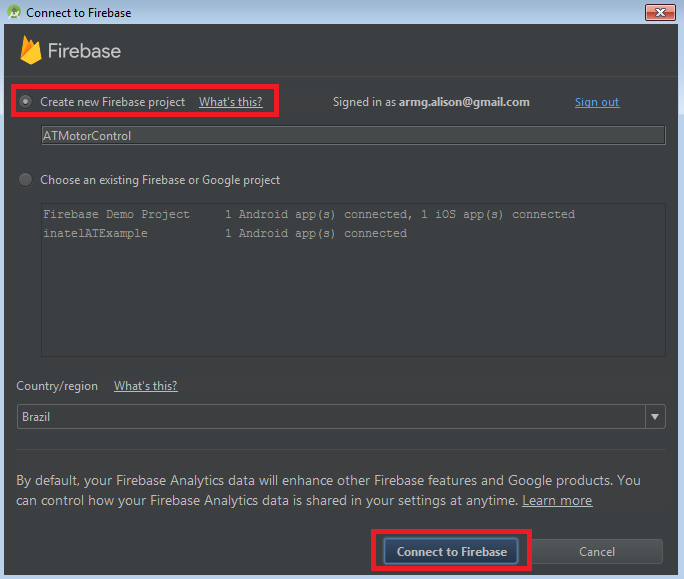Open the Brazil country combo box
Image resolution: width=684 pixels, height=579 pixels.
(330, 417)
